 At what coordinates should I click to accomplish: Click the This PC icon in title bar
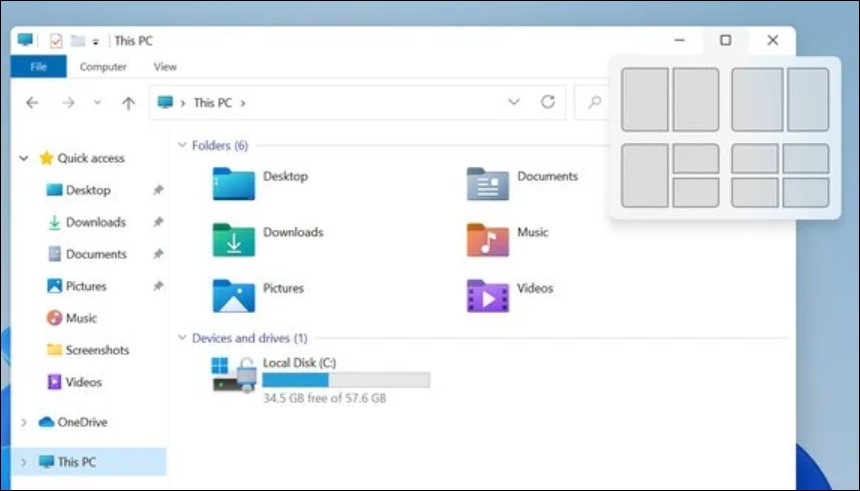coord(25,40)
